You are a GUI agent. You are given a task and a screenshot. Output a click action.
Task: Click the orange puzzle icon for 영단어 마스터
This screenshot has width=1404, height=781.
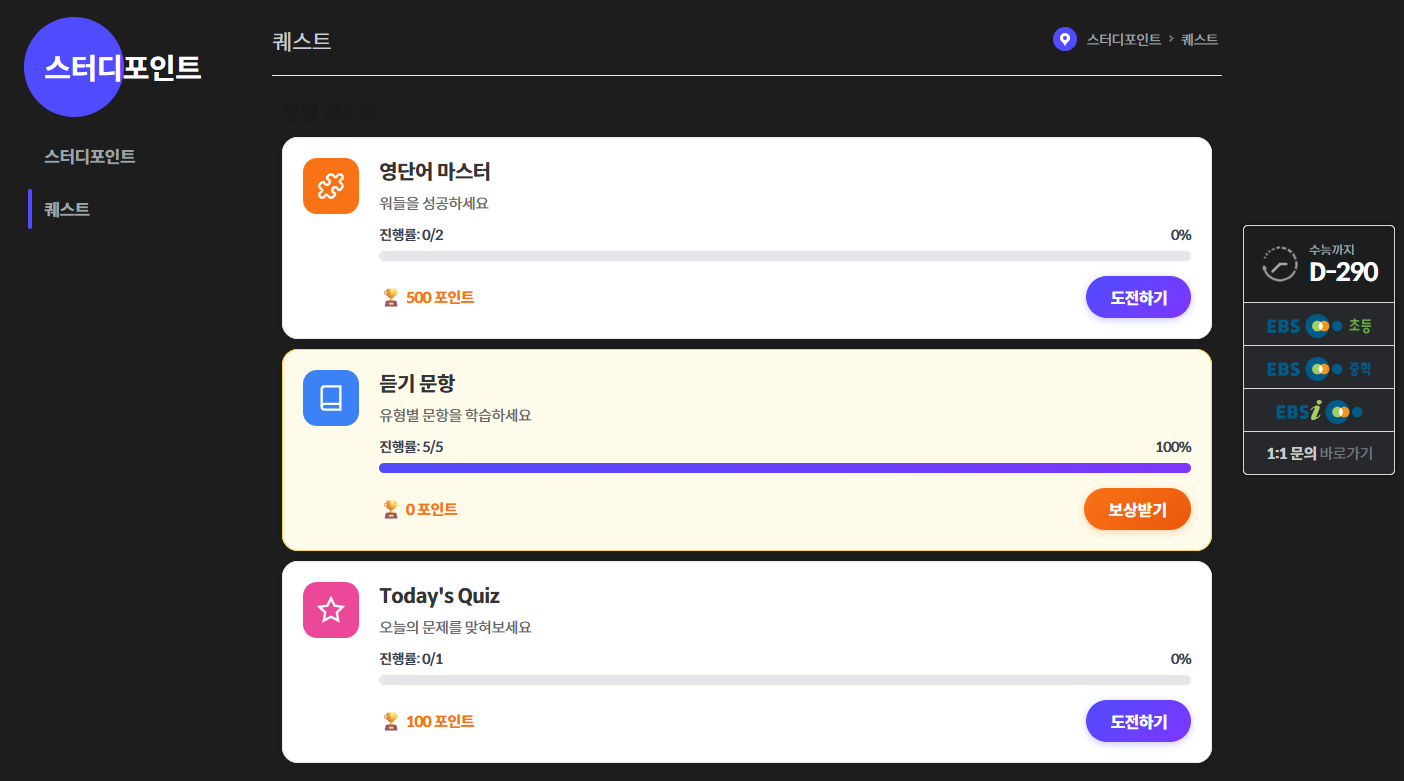[x=331, y=186]
